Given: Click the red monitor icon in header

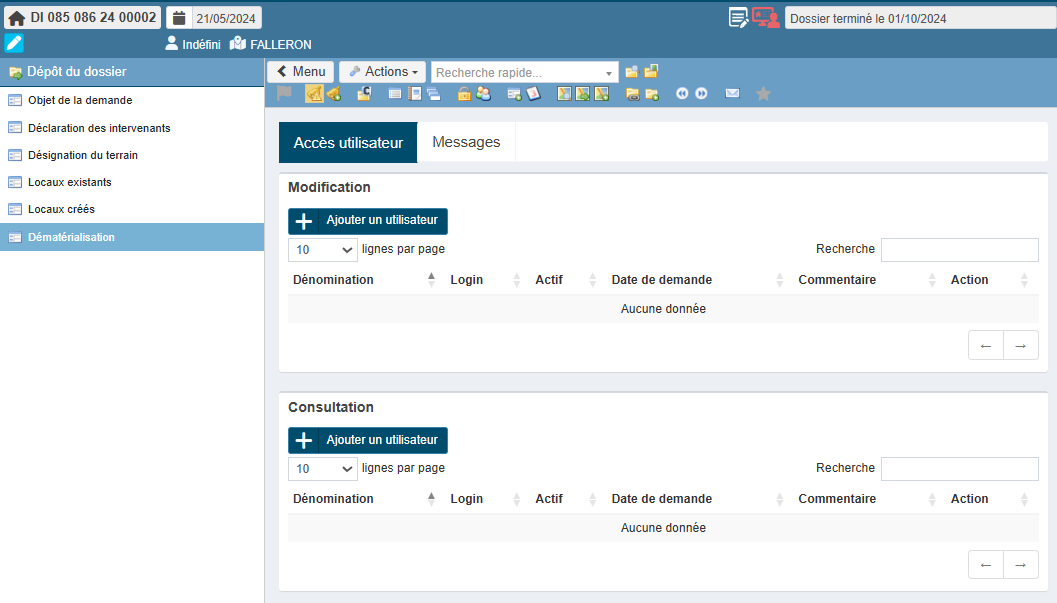Looking at the screenshot, I should coord(765,18).
